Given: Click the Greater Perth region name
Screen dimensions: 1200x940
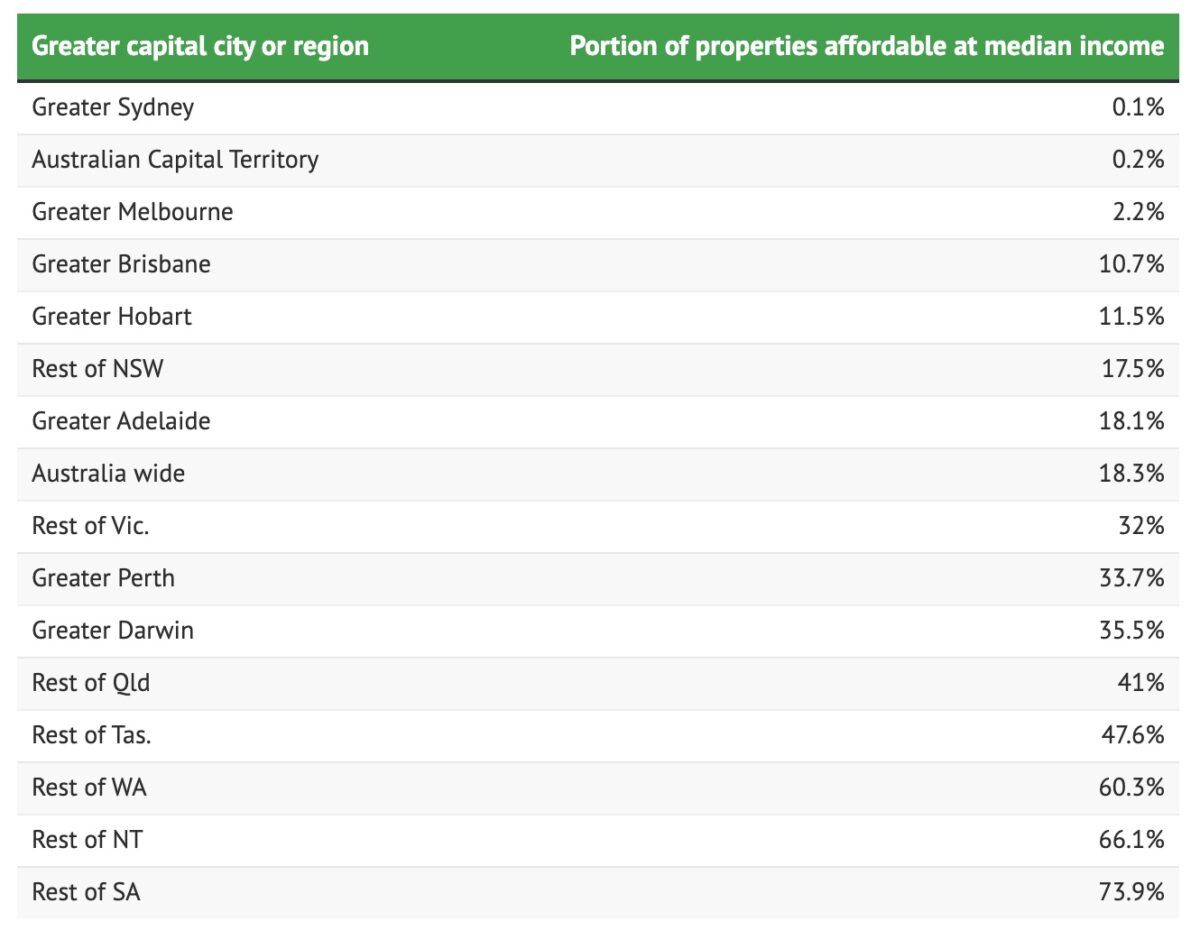Looking at the screenshot, I should pyautogui.click(x=103, y=578).
